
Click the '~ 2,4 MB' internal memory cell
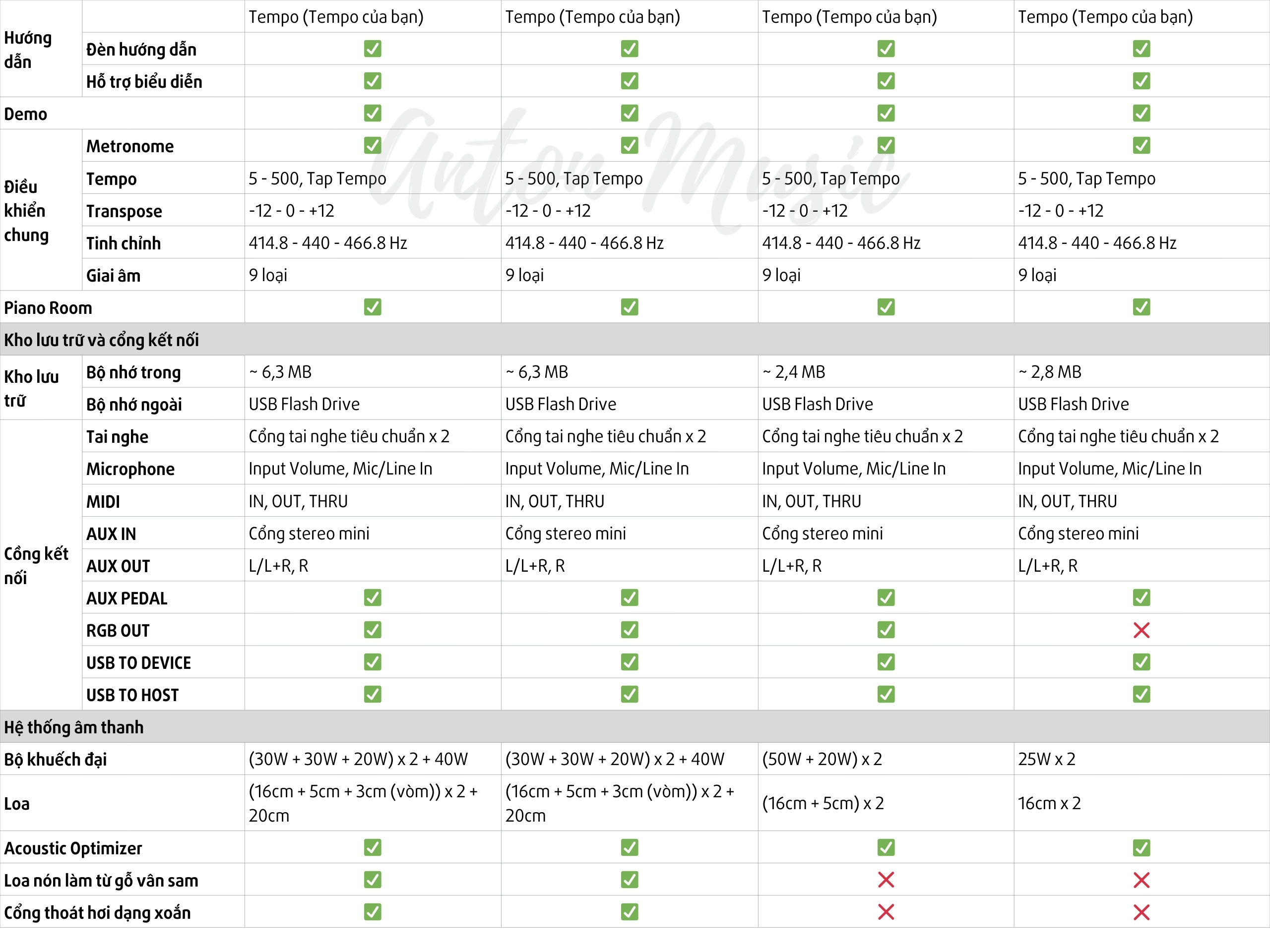[793, 372]
